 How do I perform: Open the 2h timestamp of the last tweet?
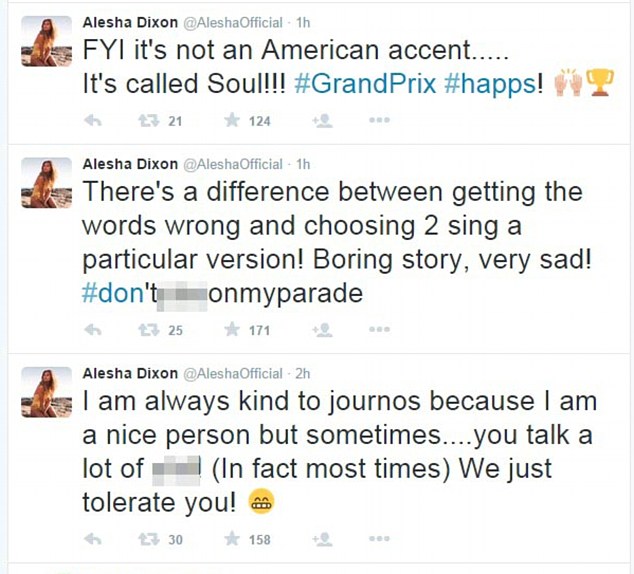tap(301, 373)
